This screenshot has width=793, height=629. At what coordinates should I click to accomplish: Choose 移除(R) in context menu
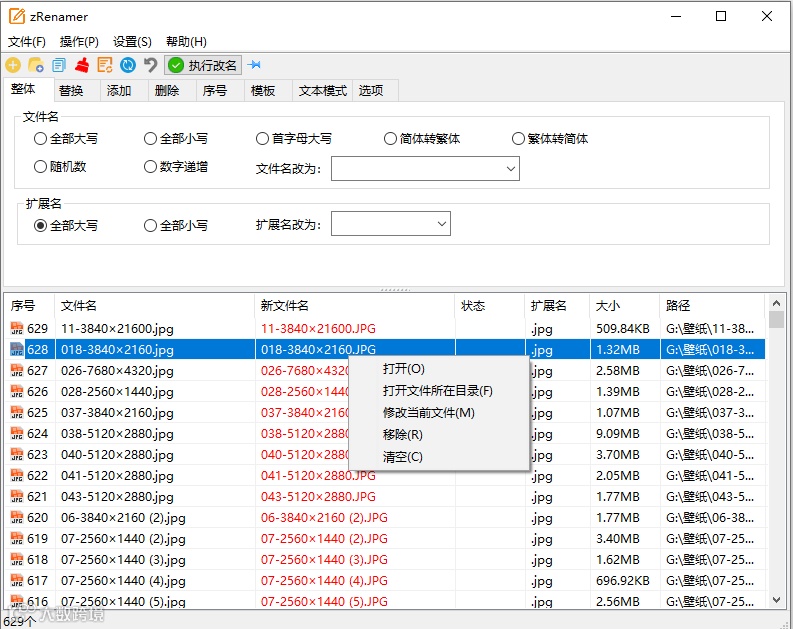coord(439,435)
